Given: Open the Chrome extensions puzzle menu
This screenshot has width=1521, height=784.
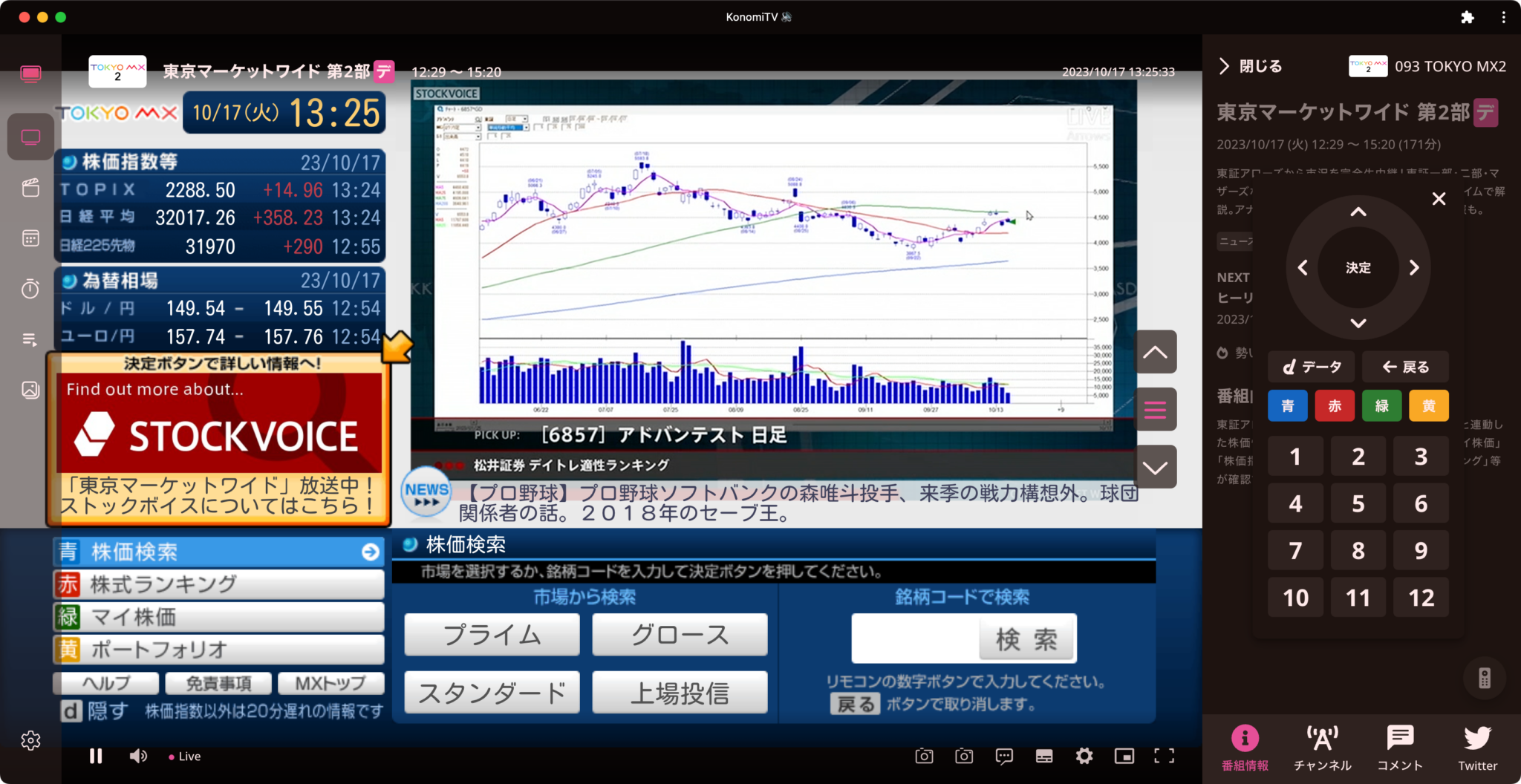Looking at the screenshot, I should pos(1467,16).
